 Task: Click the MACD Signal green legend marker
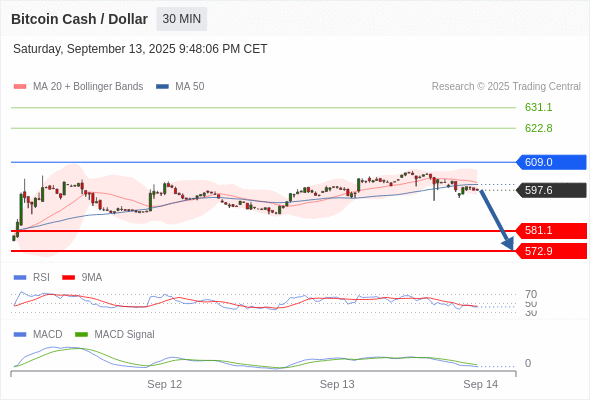click(x=81, y=334)
